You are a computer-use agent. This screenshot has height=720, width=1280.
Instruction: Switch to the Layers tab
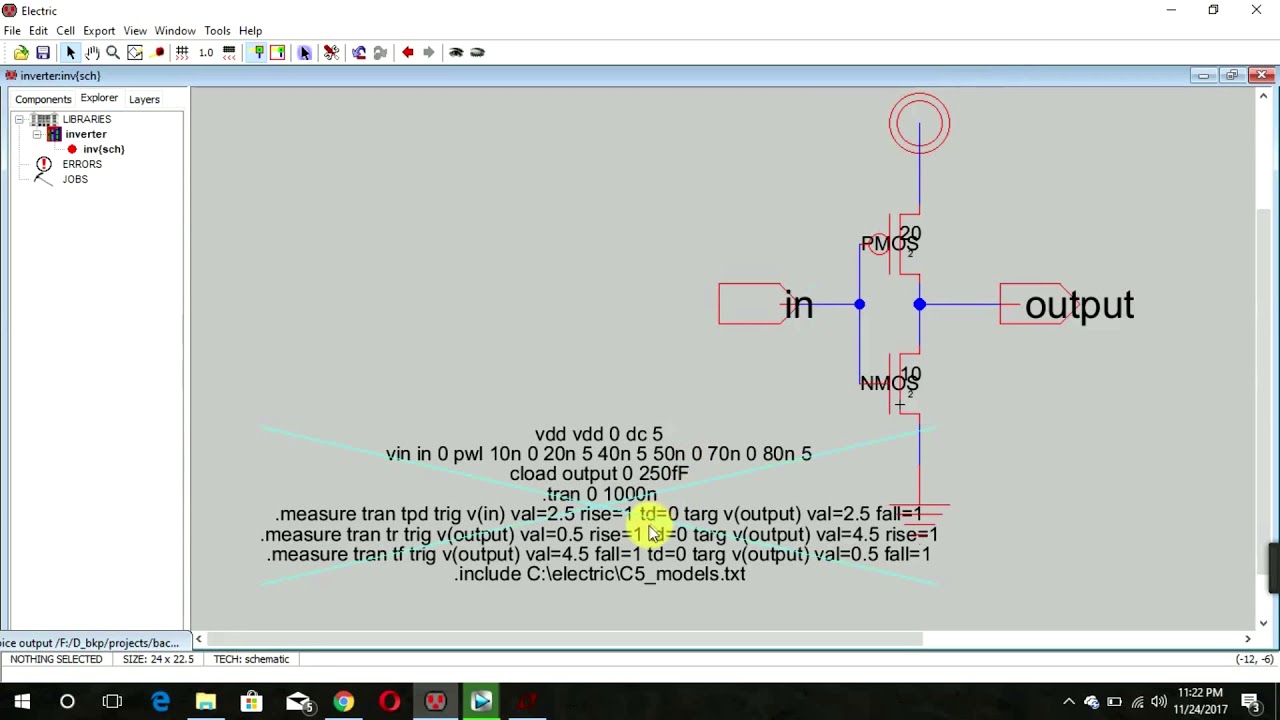144,99
